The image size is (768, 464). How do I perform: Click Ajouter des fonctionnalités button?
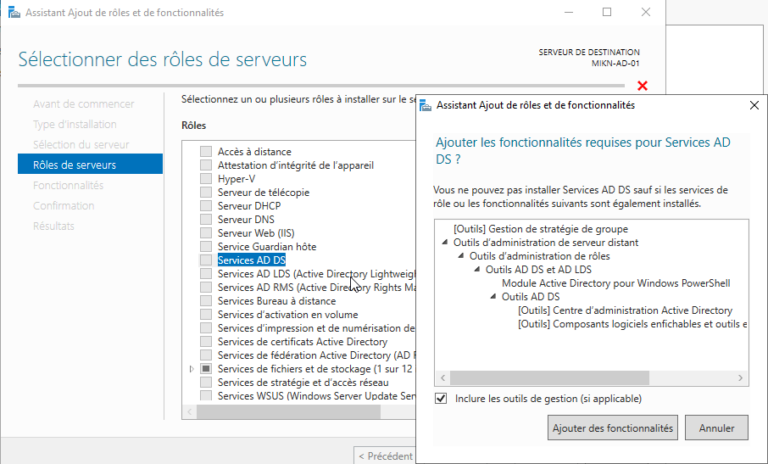click(x=613, y=428)
